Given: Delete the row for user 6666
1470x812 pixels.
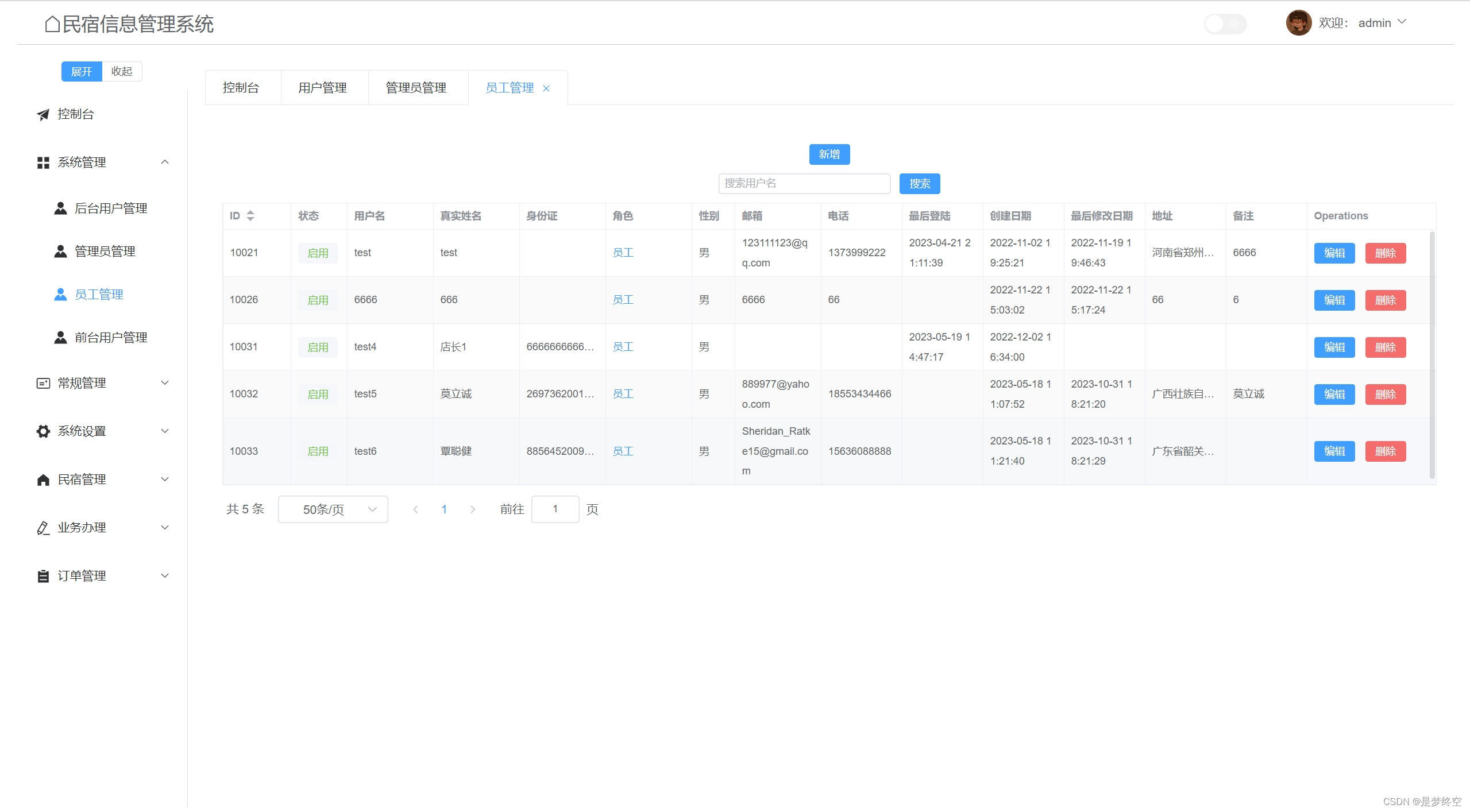Looking at the screenshot, I should (x=1386, y=300).
